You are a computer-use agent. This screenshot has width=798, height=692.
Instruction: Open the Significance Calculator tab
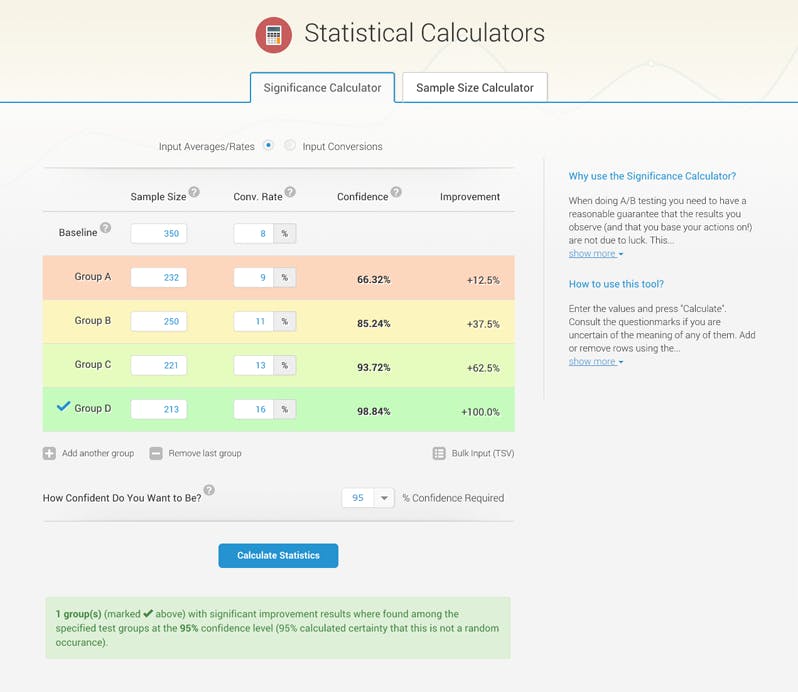pos(322,88)
